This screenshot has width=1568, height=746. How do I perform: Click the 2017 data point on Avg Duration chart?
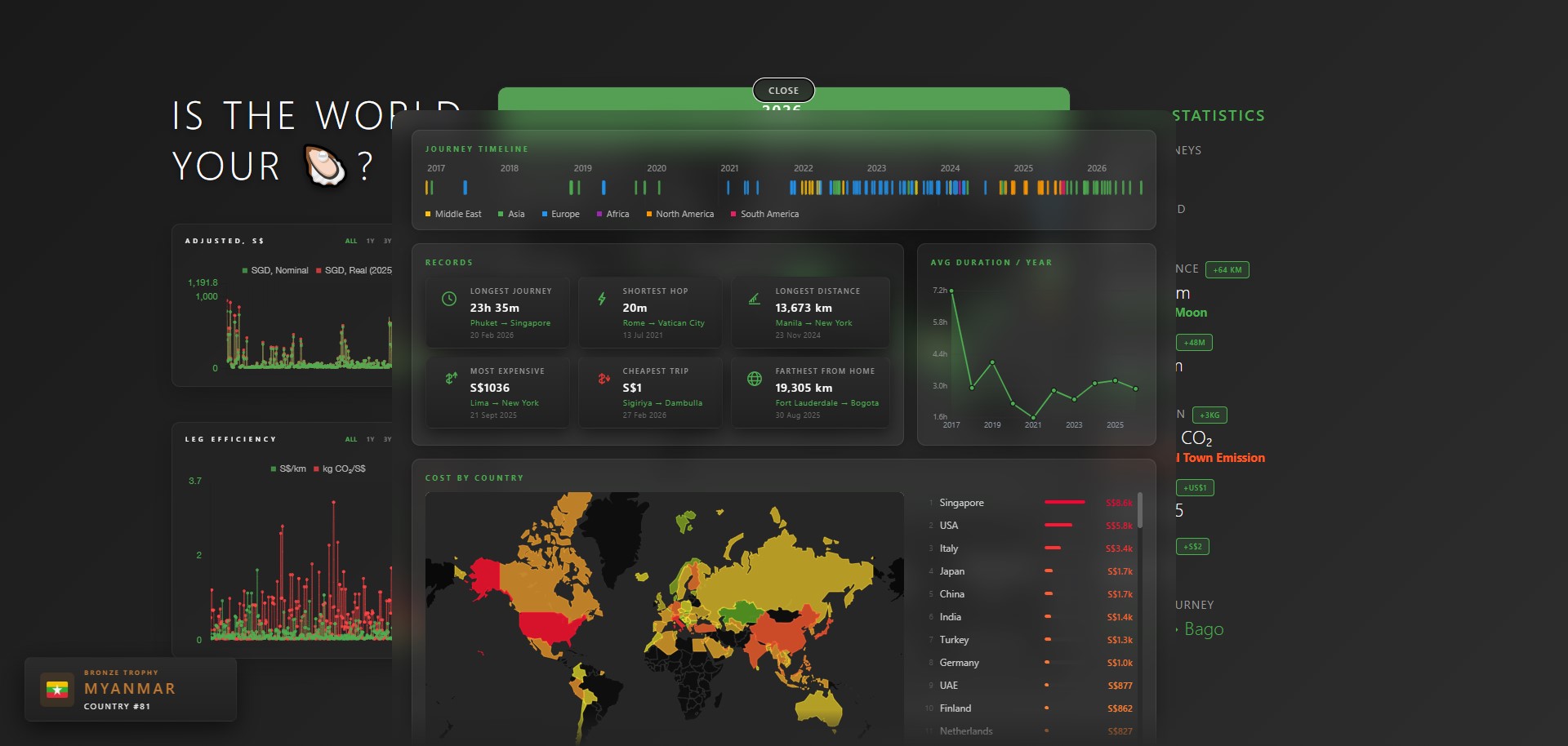[951, 291]
